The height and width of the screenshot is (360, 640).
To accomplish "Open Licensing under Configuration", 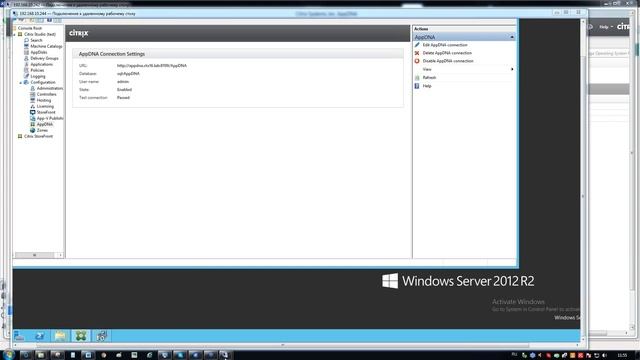I will coord(45,107).
